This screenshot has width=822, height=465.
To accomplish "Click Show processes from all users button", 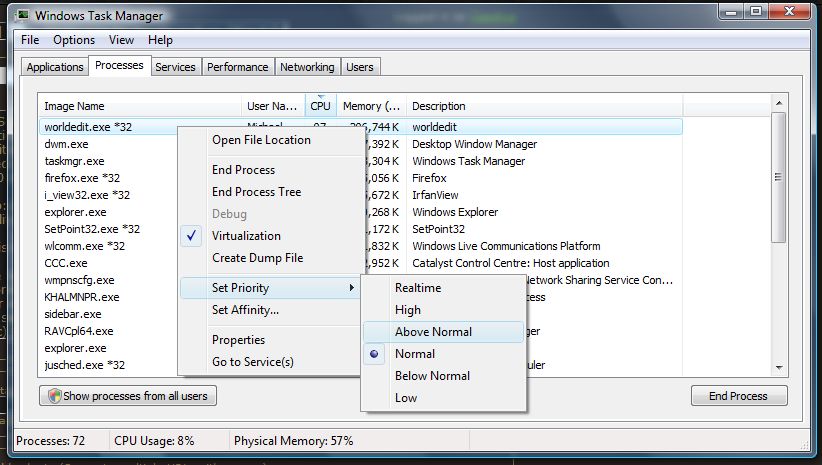I will [x=128, y=396].
